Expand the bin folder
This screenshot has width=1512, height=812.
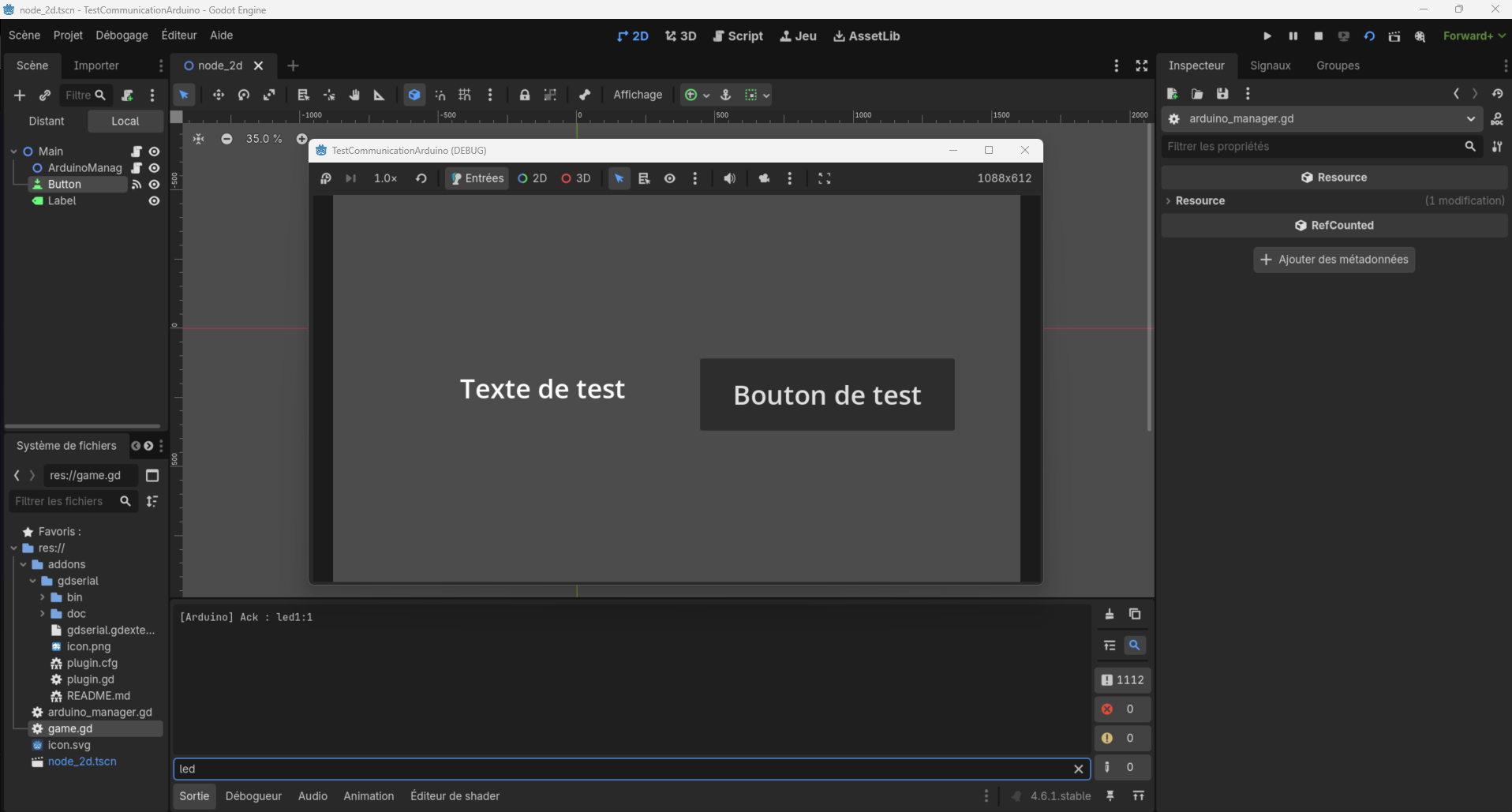tap(42, 597)
